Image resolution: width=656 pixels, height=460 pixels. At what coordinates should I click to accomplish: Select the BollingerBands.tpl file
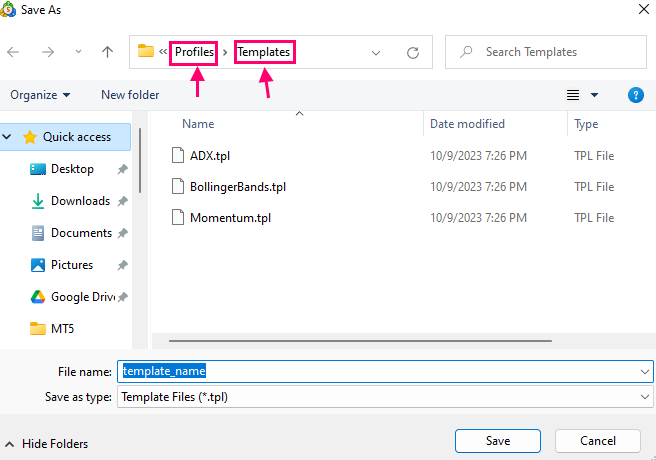(237, 187)
